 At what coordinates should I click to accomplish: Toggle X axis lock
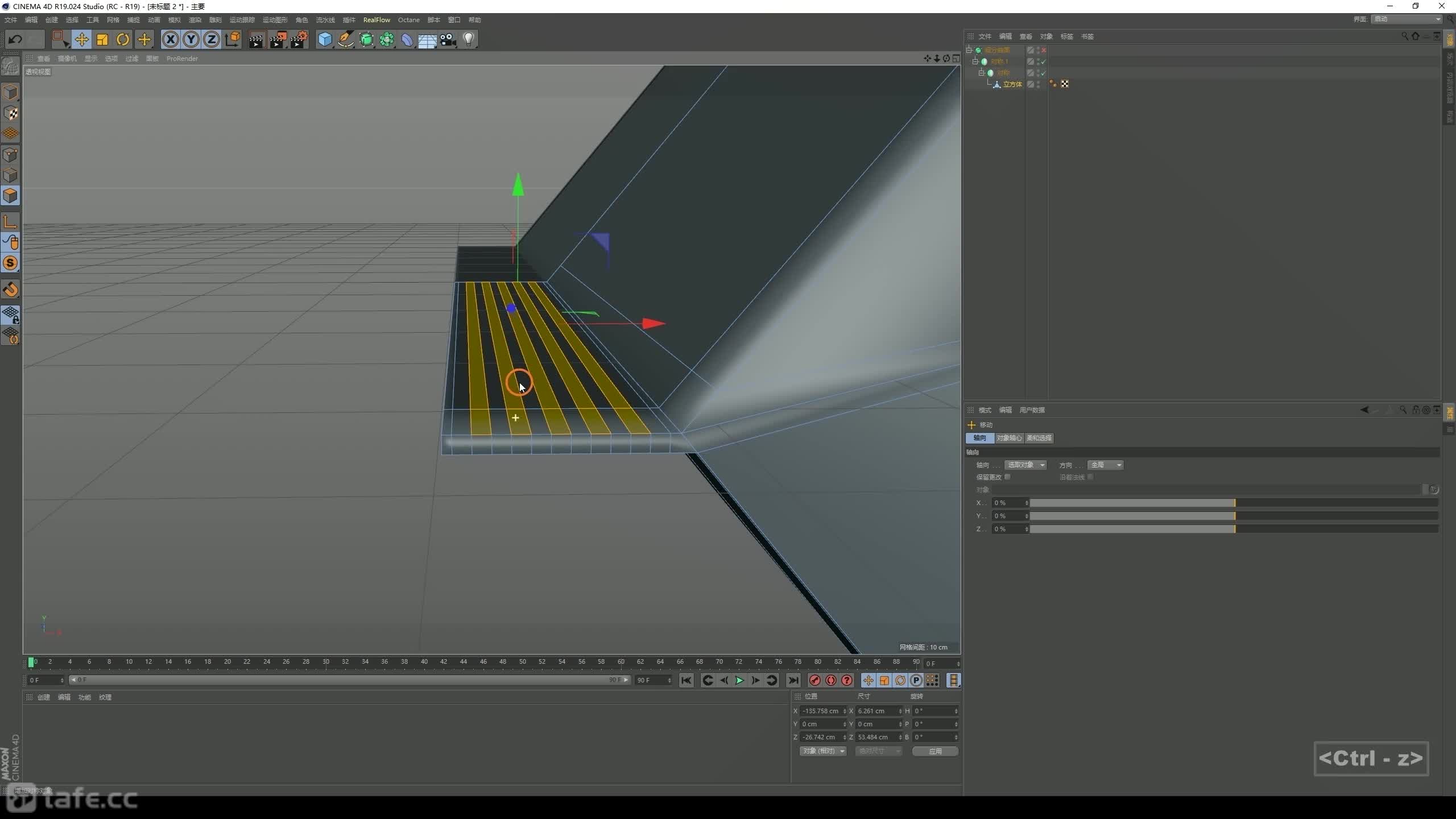pos(170,39)
